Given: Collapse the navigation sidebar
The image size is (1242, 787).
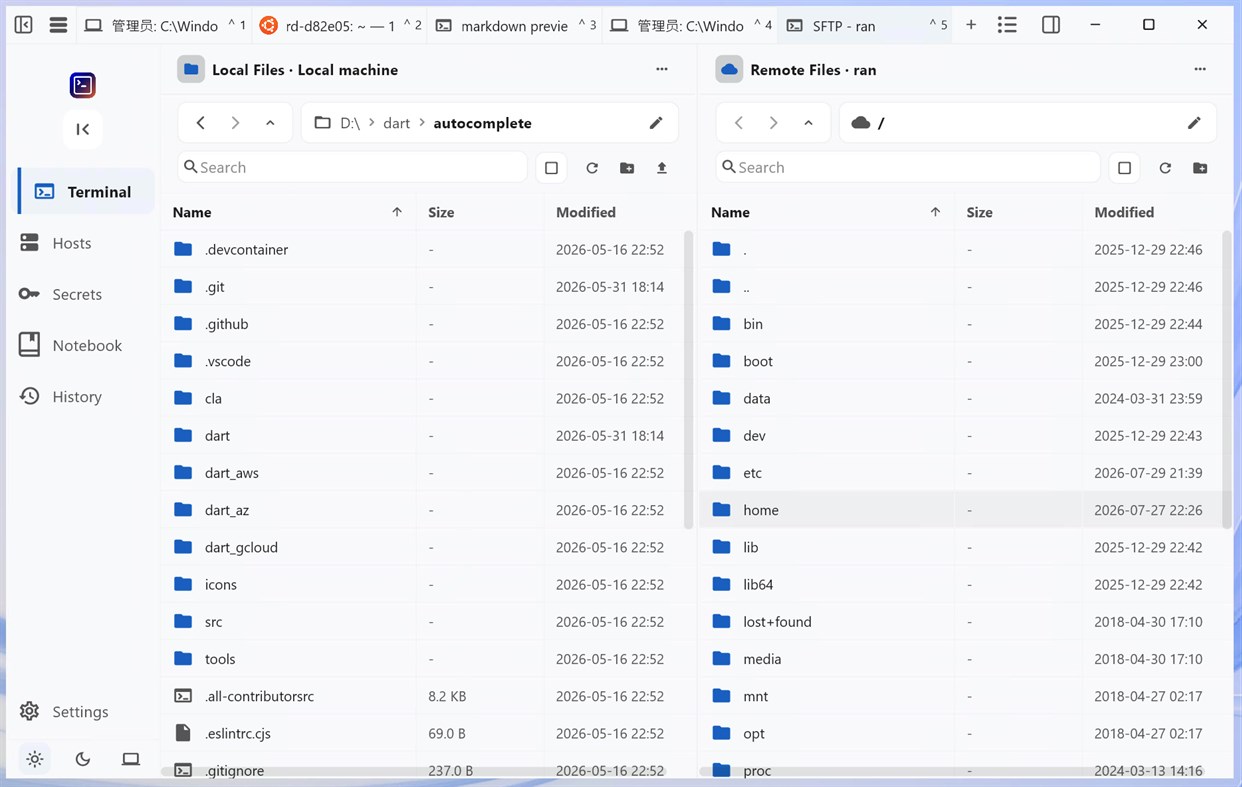Looking at the screenshot, I should [x=83, y=129].
